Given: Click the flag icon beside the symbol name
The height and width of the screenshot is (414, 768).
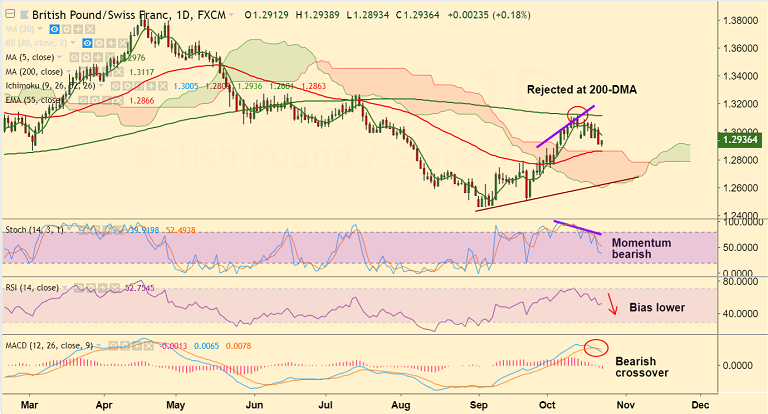Looking at the screenshot, I should 24,15.
